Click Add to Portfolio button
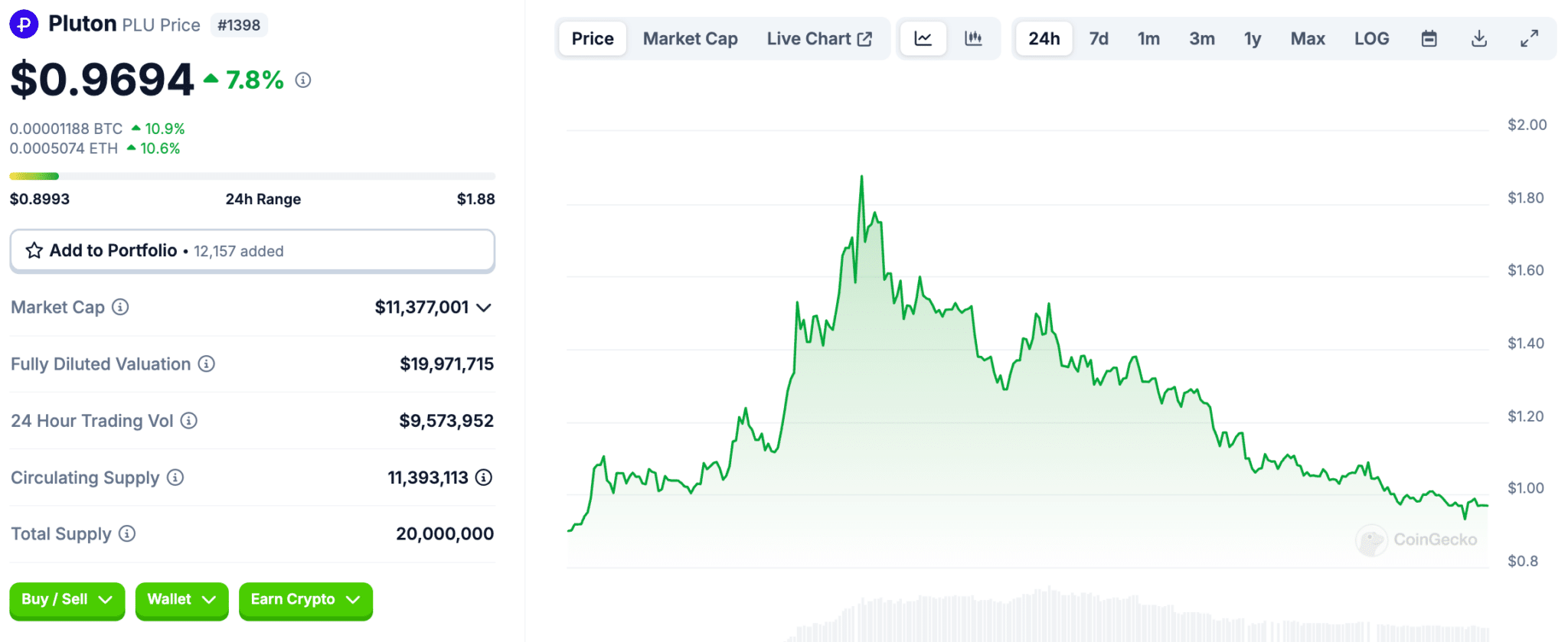 (252, 251)
